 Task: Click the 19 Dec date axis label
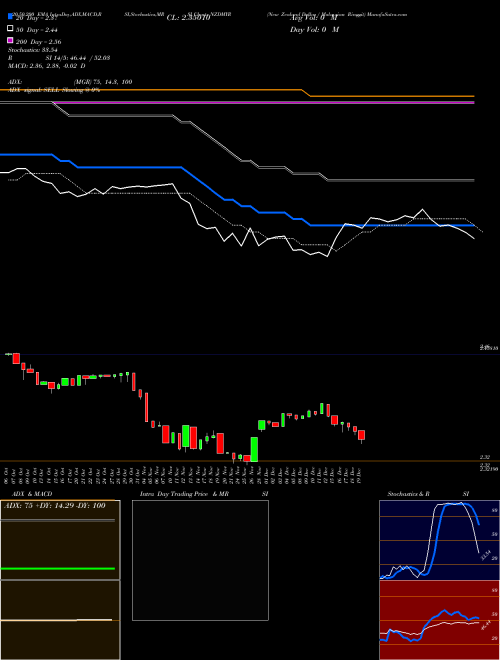(359, 474)
